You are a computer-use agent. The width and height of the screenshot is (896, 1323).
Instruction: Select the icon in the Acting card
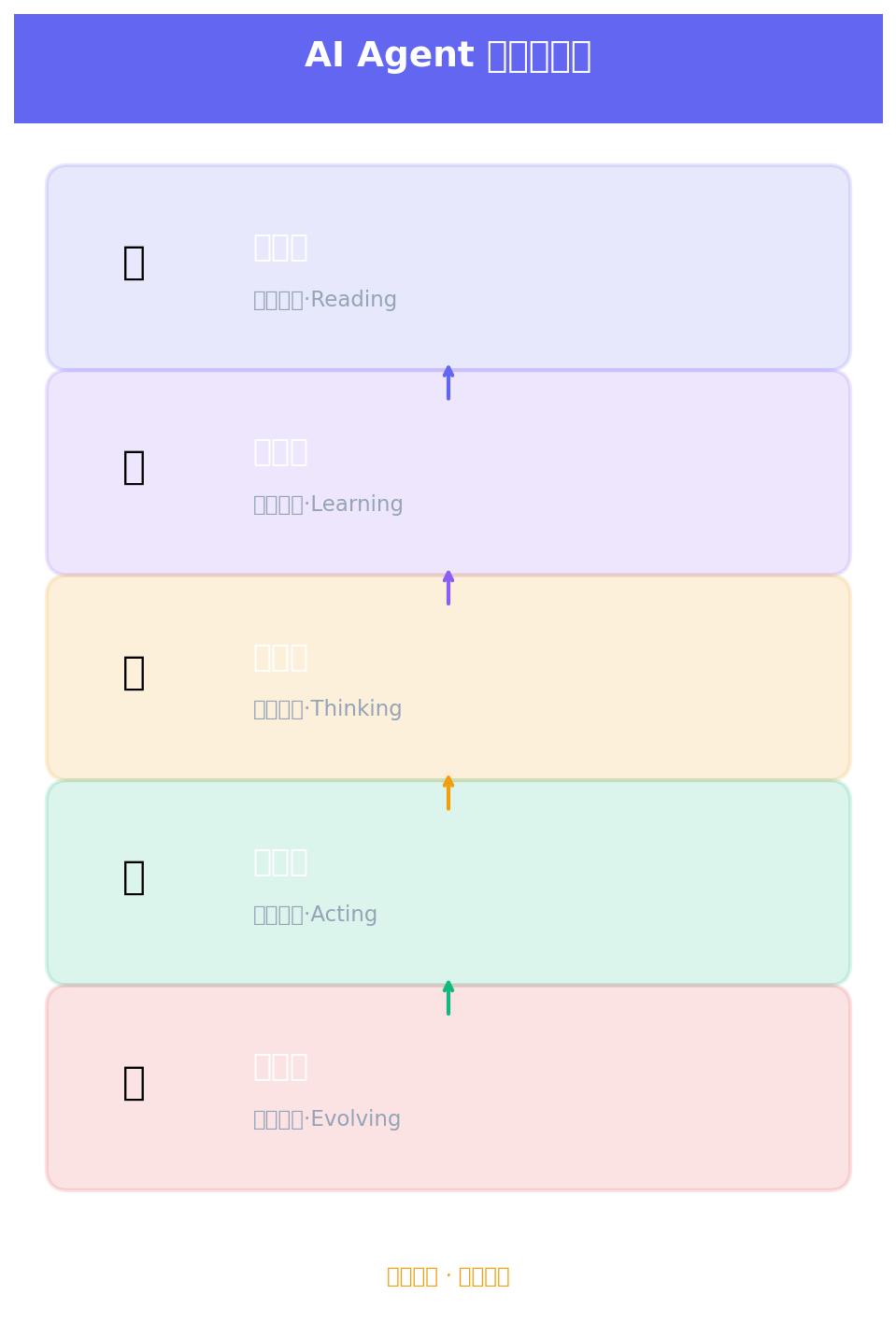coord(134,877)
